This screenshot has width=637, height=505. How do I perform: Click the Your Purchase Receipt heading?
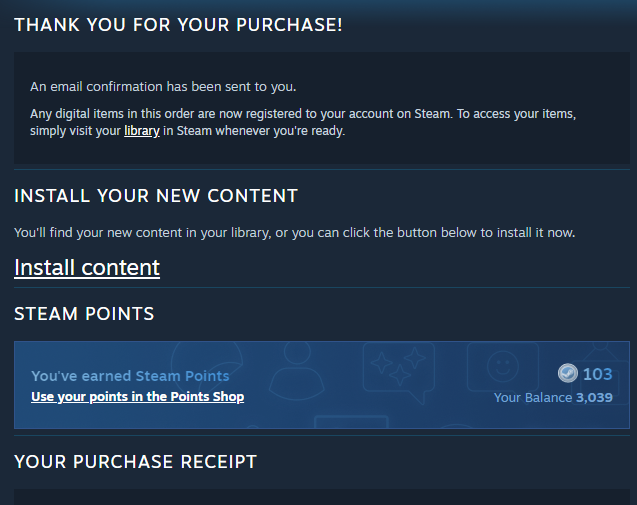click(135, 462)
